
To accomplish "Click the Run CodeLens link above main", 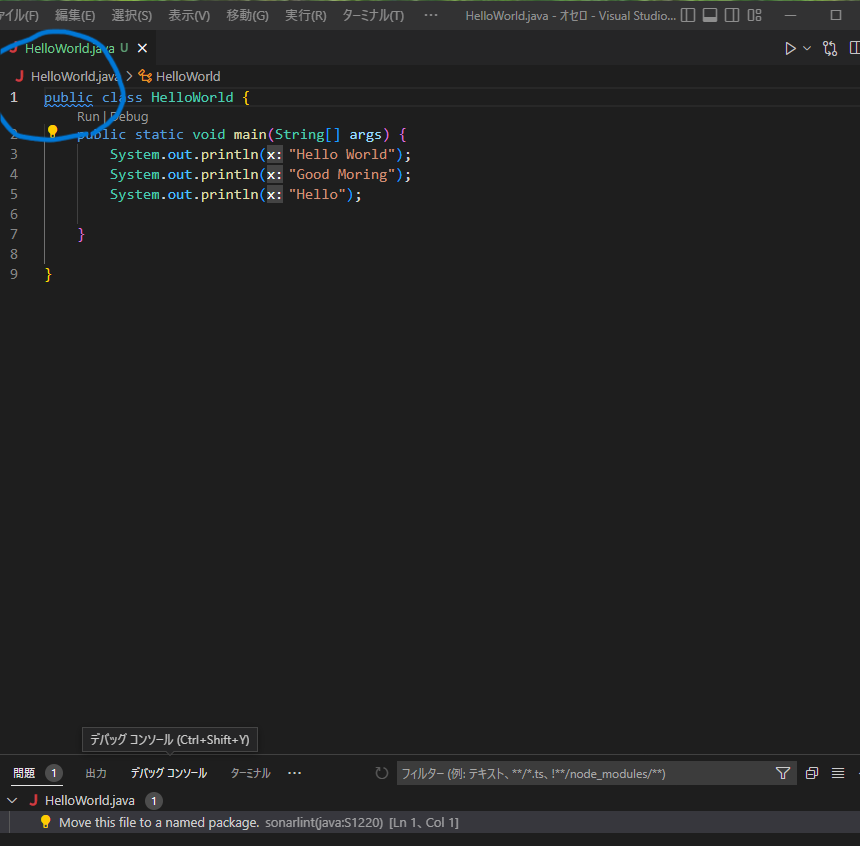I will [x=88, y=116].
